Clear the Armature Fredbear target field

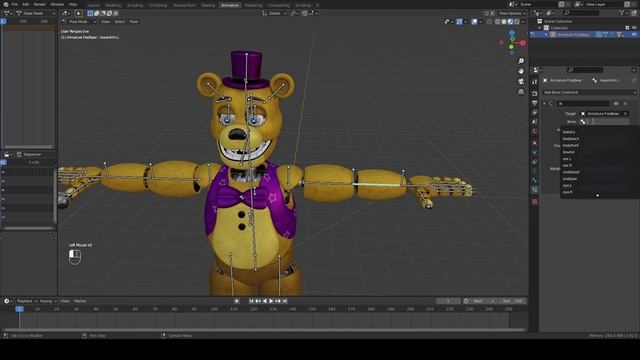[625, 113]
